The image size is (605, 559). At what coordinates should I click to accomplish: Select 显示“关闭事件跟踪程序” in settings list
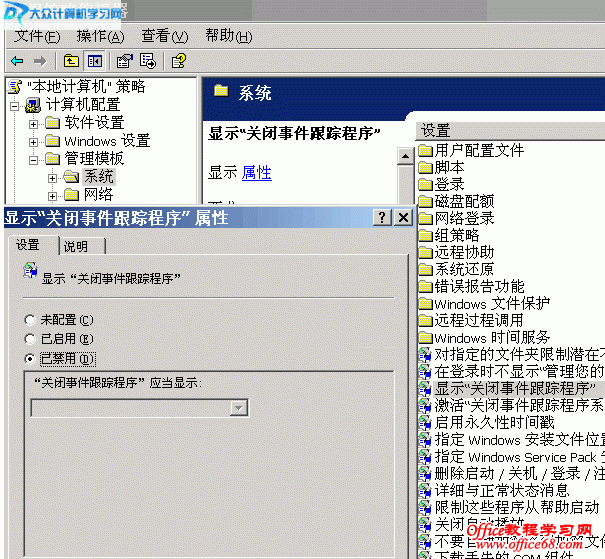tap(515, 388)
